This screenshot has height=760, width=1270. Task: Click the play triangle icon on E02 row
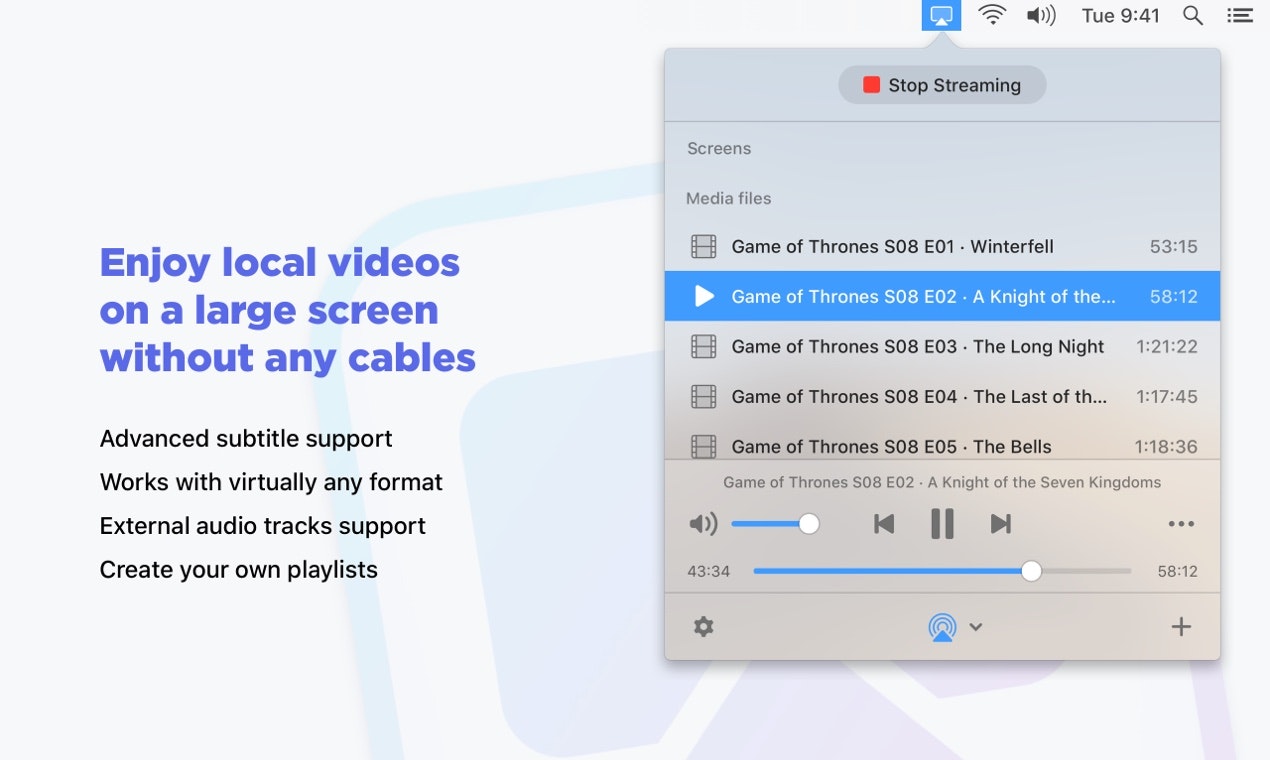click(x=705, y=296)
